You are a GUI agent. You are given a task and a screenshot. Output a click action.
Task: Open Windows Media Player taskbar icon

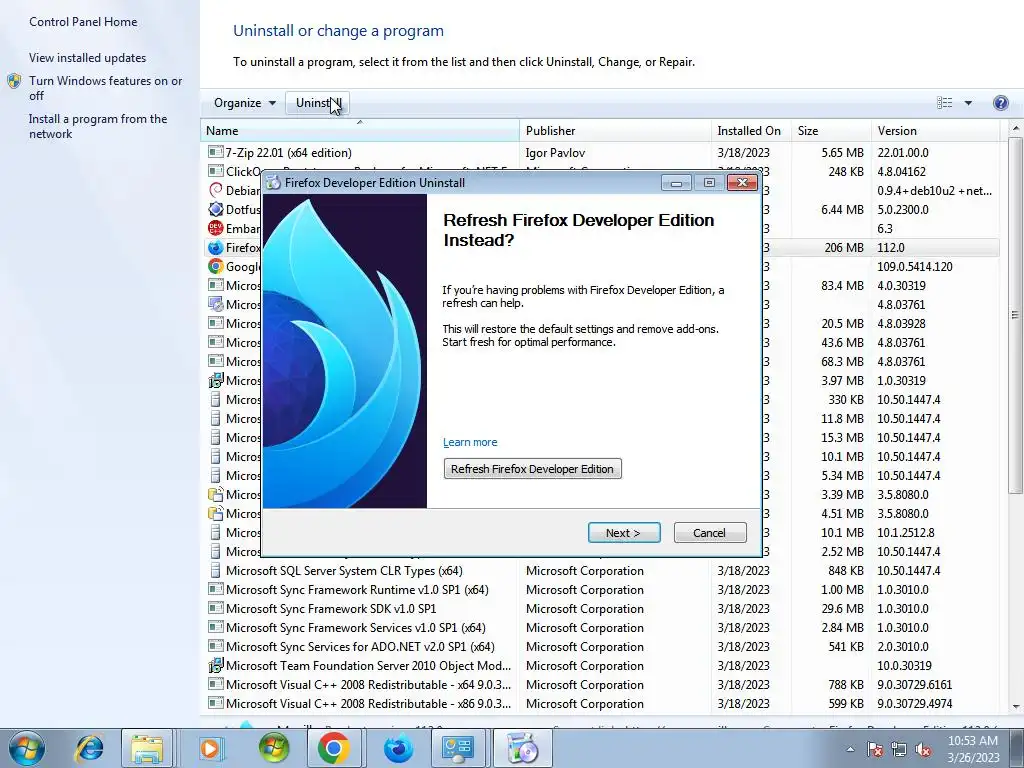210,748
